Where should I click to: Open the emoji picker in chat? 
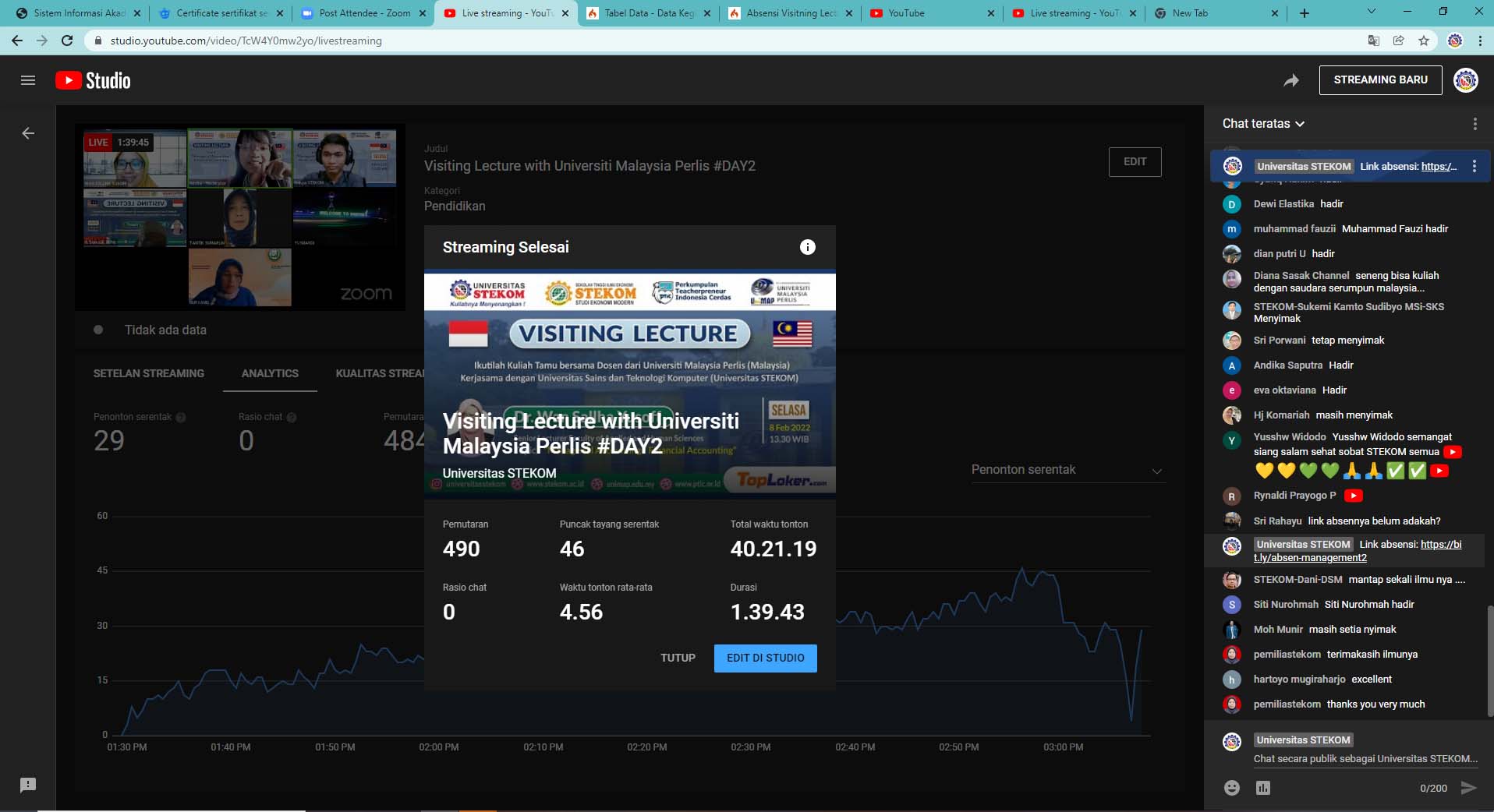1232,788
